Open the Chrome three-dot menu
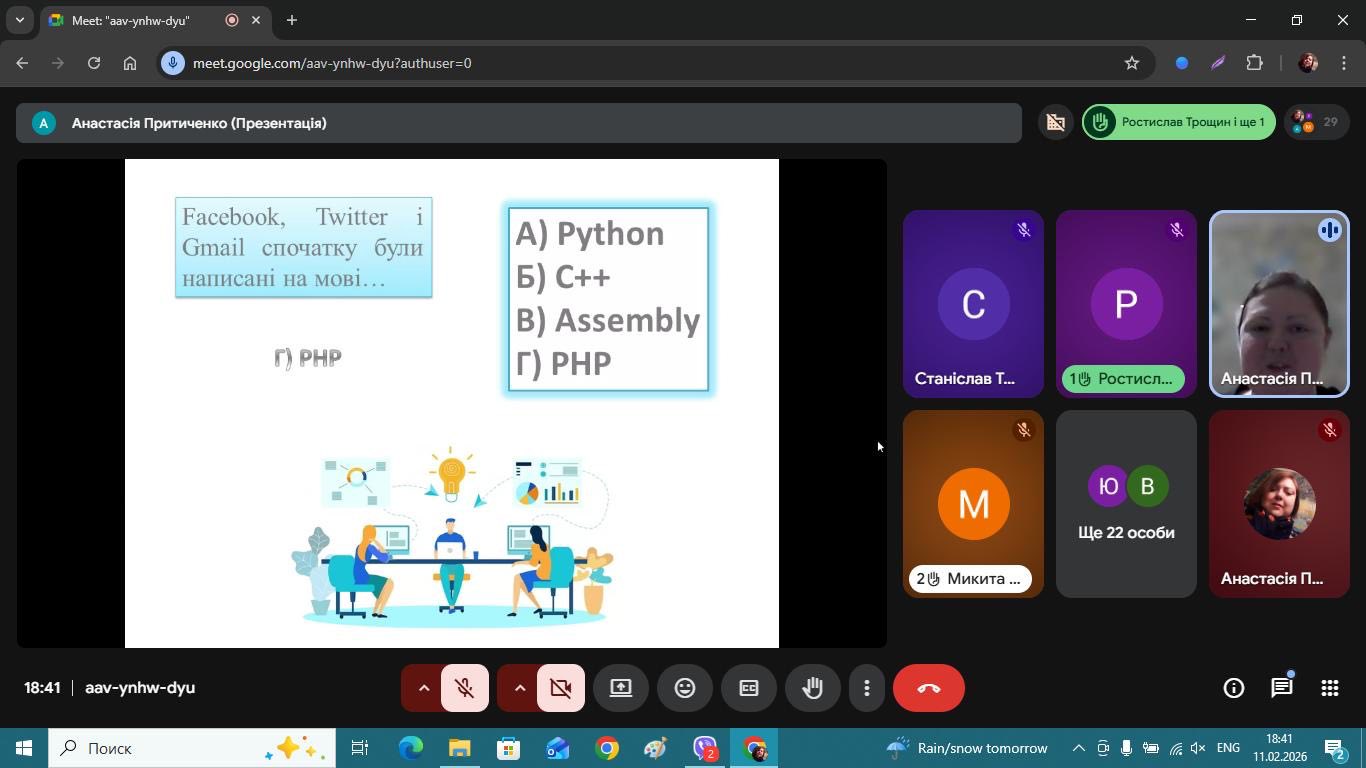This screenshot has height=768, width=1366. [x=1344, y=63]
